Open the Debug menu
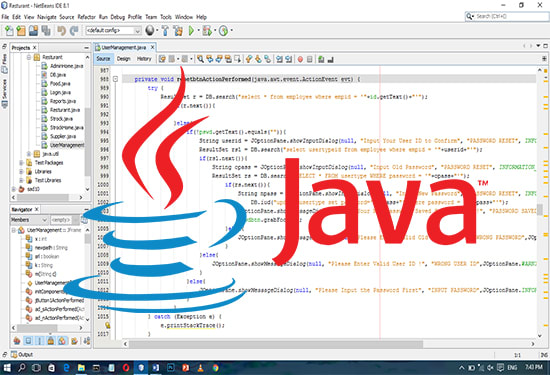Viewport: 550px width, 375px height. pos(118,17)
